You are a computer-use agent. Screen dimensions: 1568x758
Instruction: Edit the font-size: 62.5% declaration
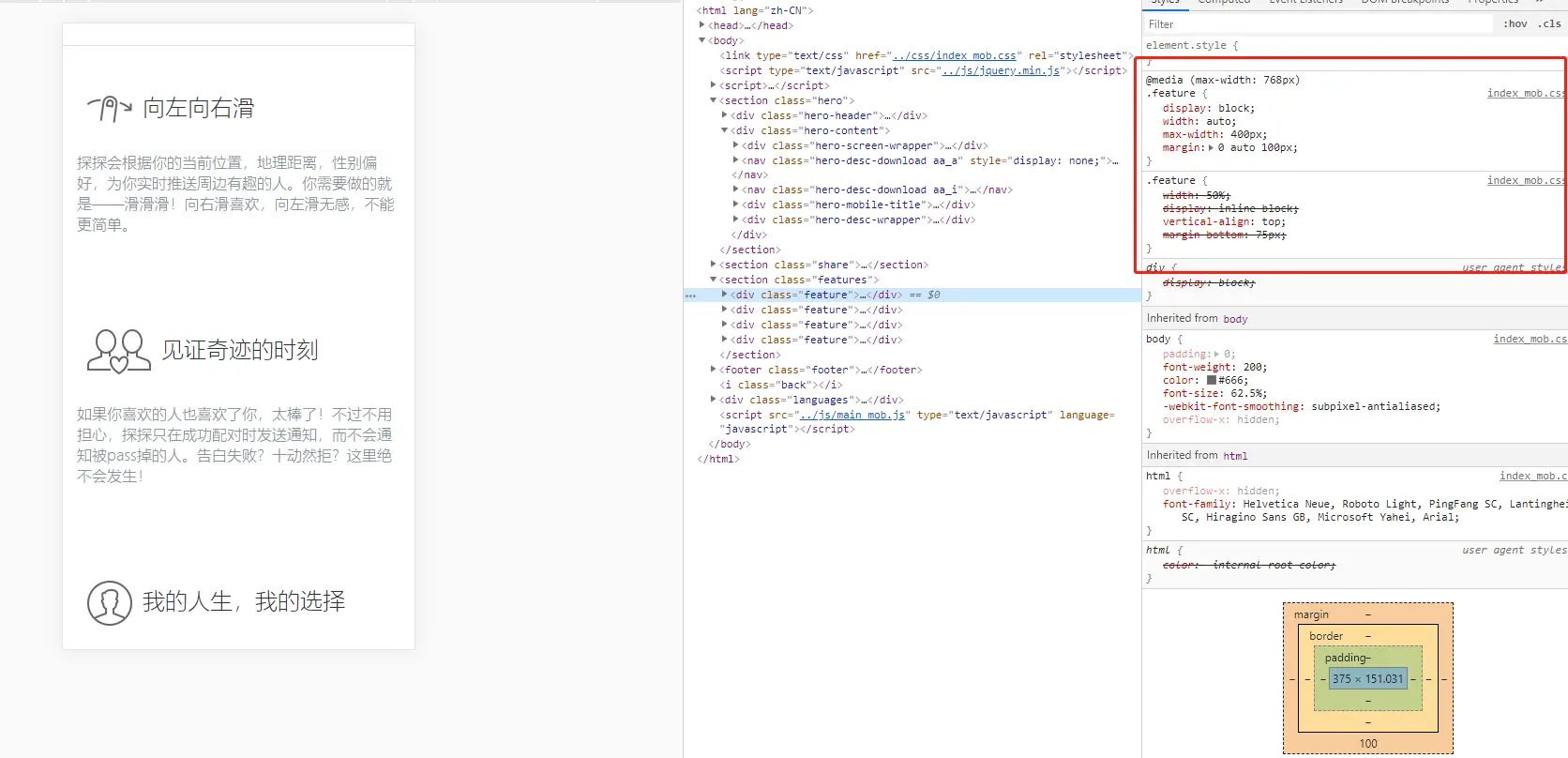1214,394
